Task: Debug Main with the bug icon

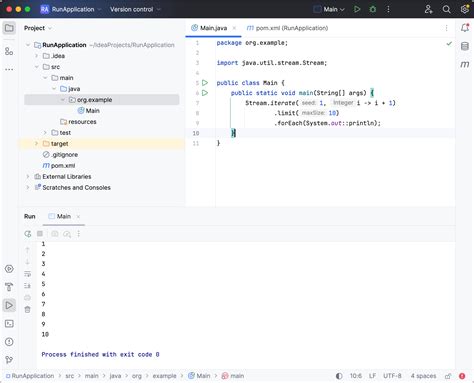Action: [373, 9]
